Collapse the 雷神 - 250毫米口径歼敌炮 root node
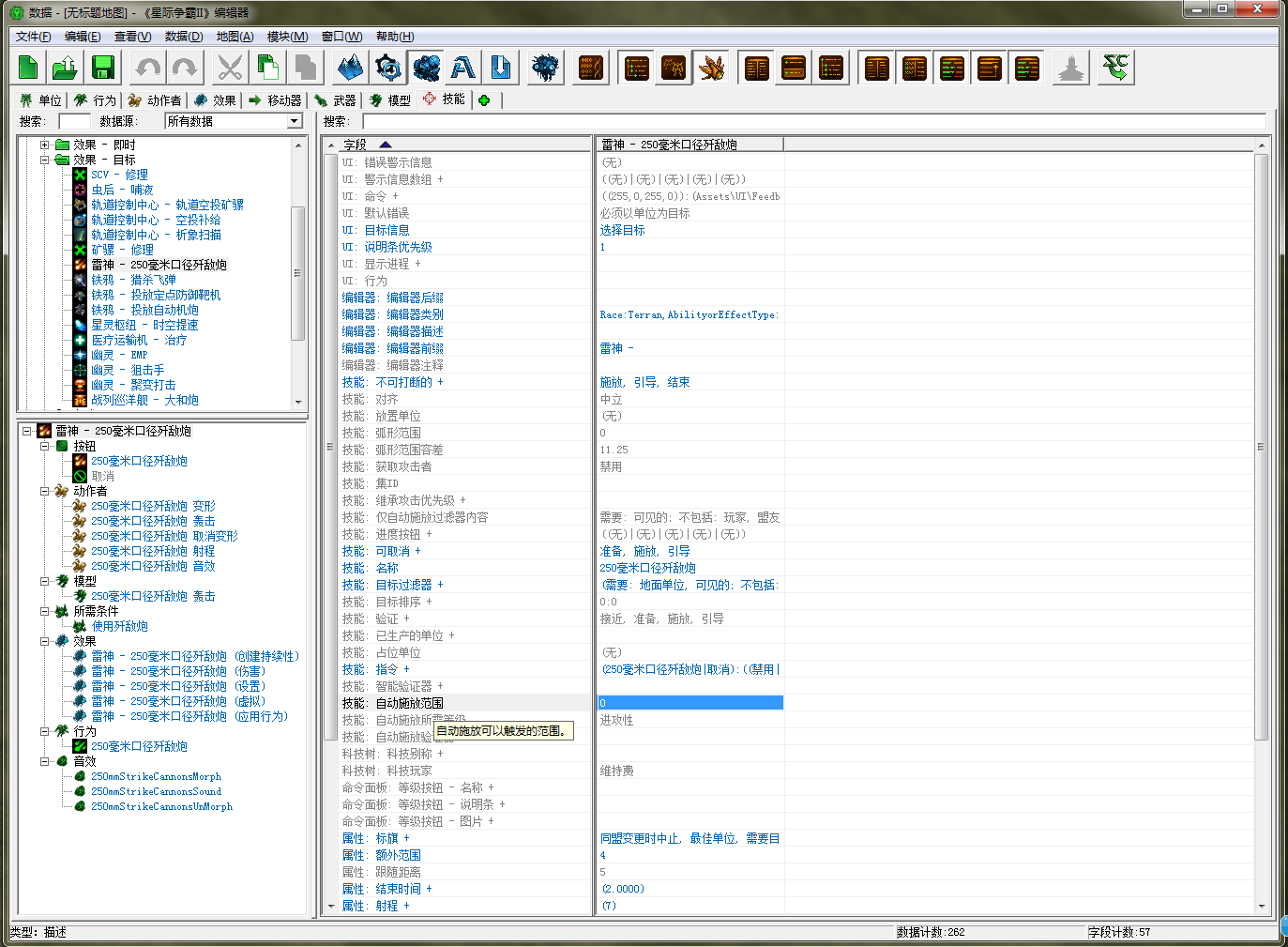Image resolution: width=1288 pixels, height=947 pixels. (x=26, y=431)
